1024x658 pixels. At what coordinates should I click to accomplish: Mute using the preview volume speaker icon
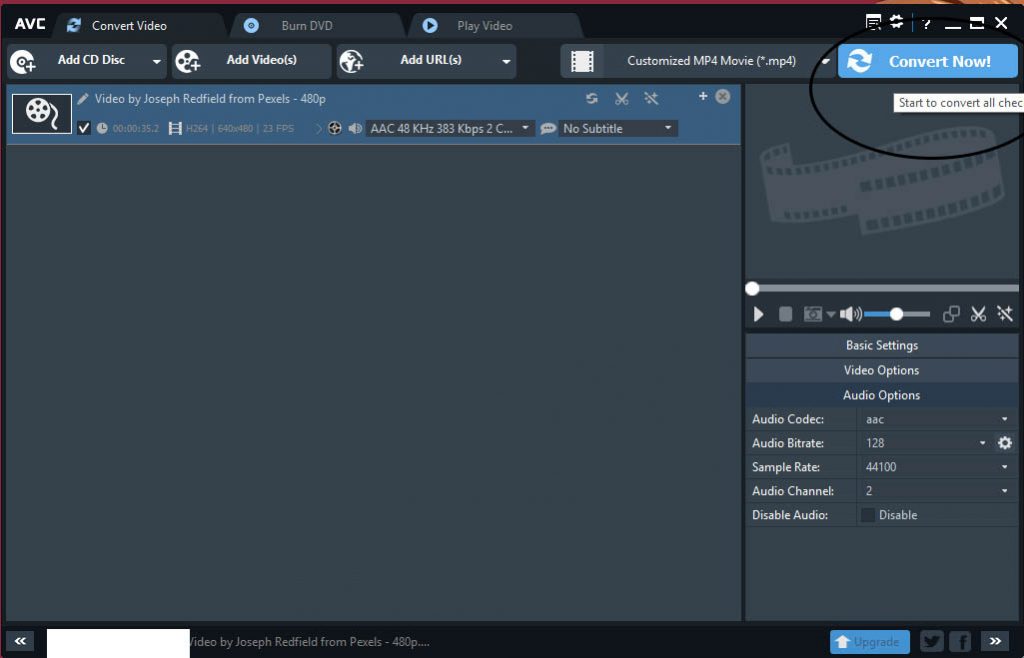850,315
